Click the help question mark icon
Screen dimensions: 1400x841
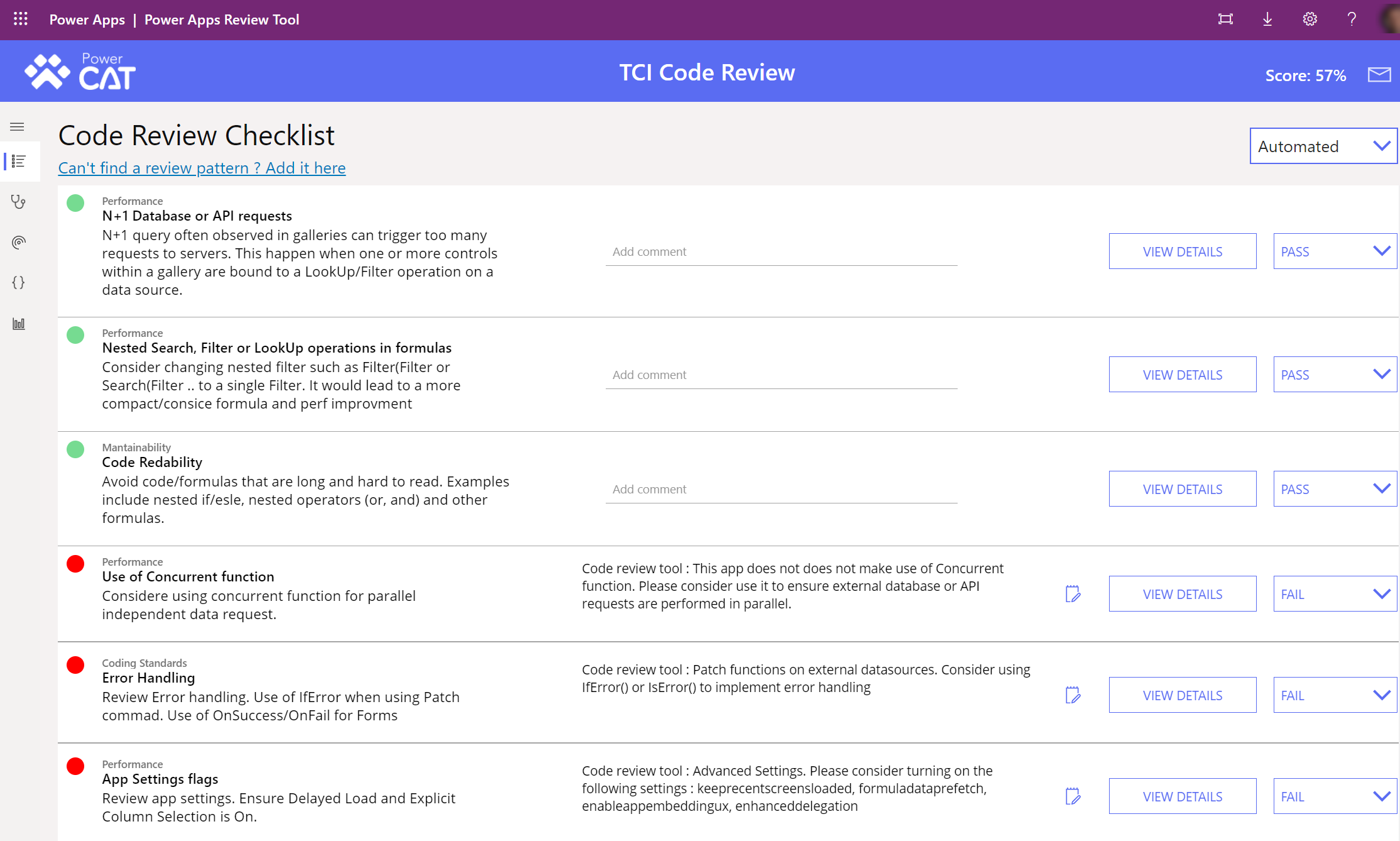point(1352,19)
